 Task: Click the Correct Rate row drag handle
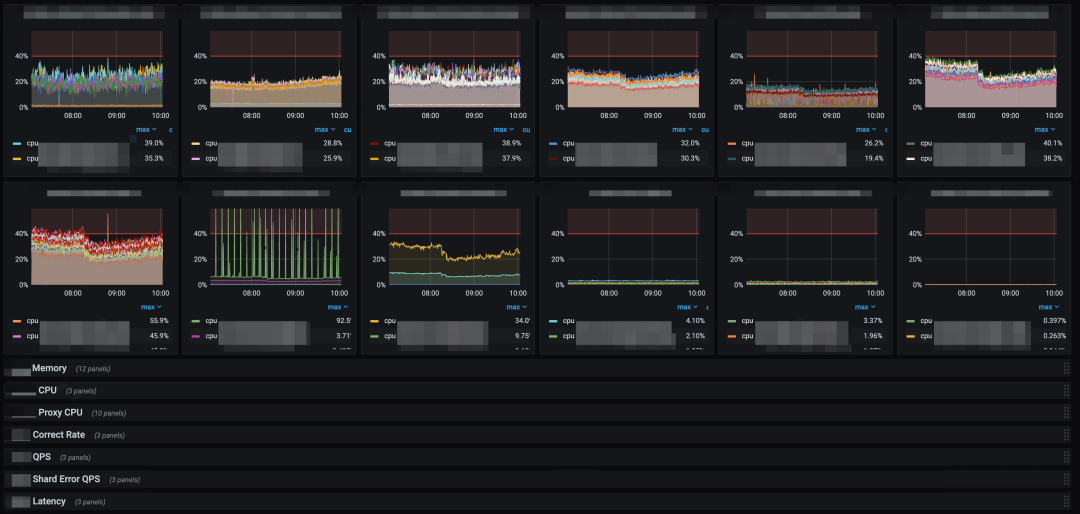(1066, 435)
